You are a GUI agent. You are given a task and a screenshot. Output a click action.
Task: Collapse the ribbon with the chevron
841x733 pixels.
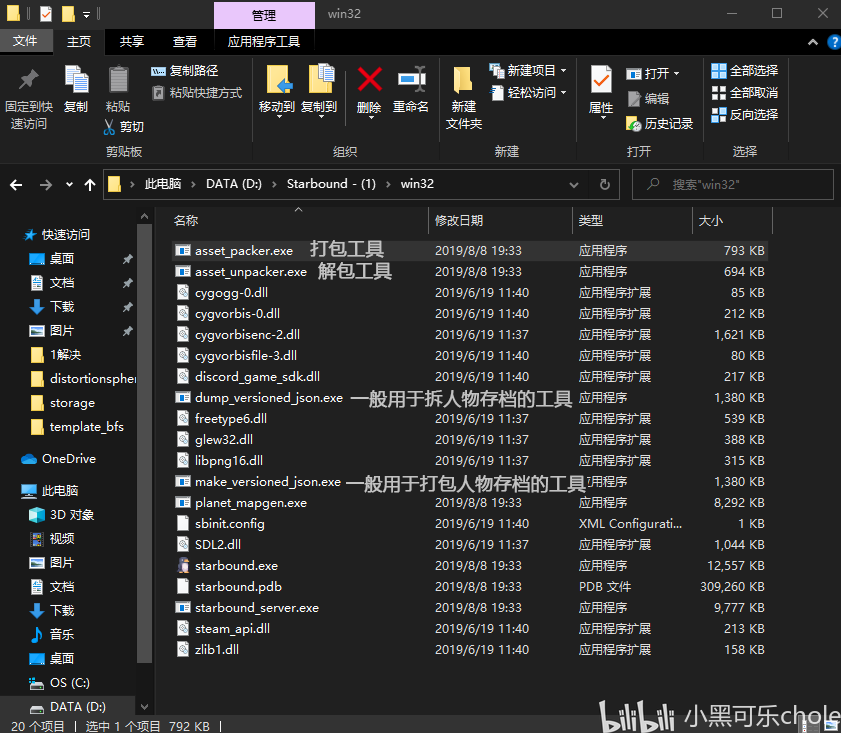click(x=813, y=42)
